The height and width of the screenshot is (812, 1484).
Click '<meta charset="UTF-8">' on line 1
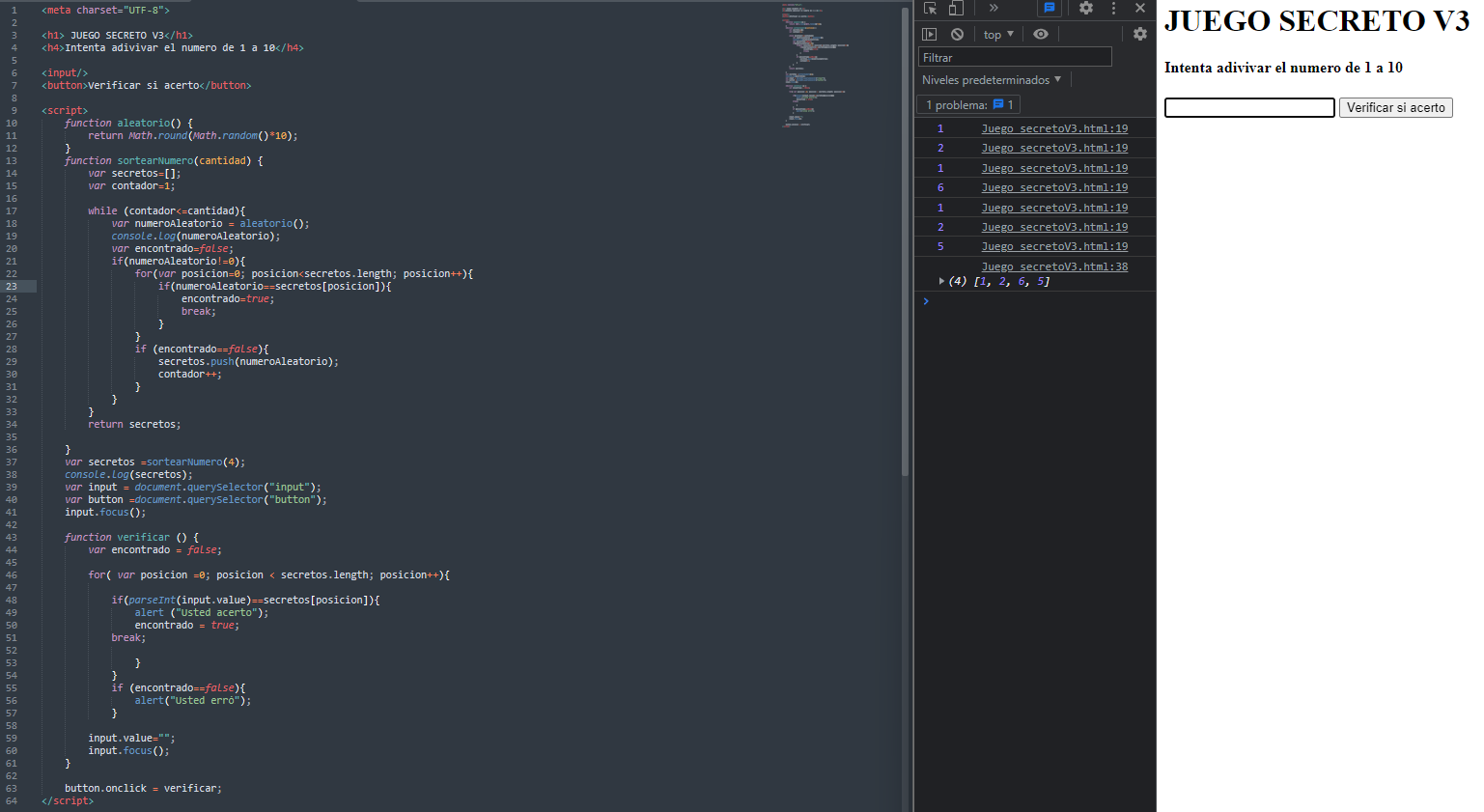105,10
